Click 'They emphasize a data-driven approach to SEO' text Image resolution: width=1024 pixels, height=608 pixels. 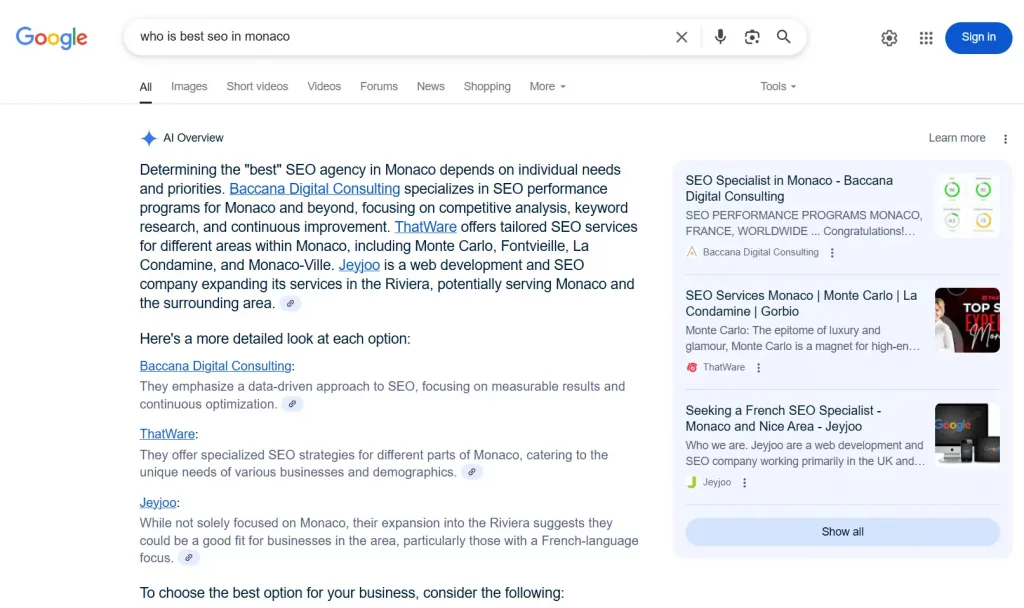tap(382, 395)
